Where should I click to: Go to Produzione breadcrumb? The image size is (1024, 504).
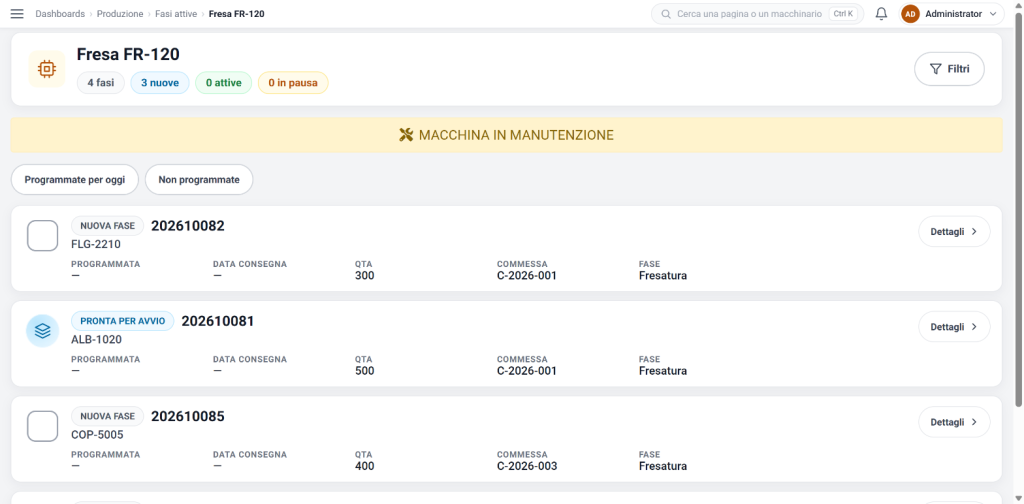click(x=120, y=14)
